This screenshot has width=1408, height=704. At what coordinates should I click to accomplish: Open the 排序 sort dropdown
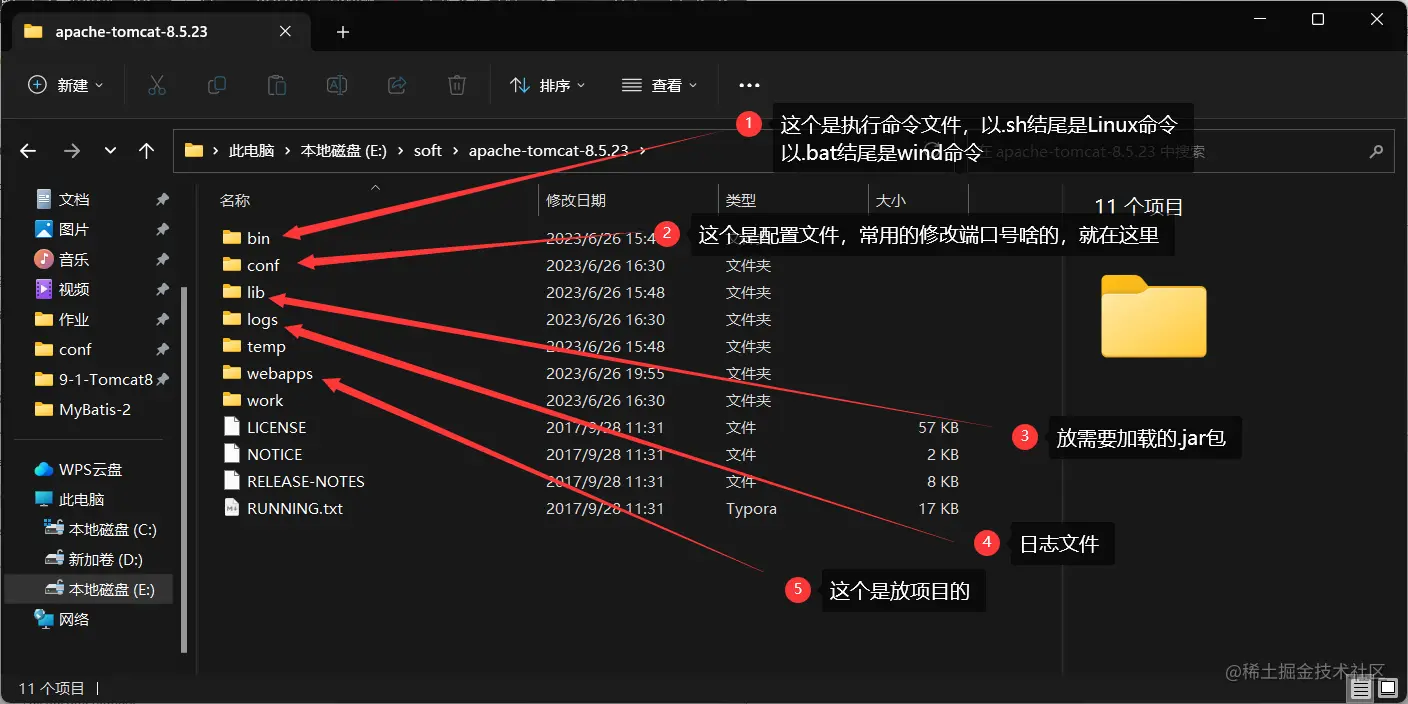coord(548,85)
